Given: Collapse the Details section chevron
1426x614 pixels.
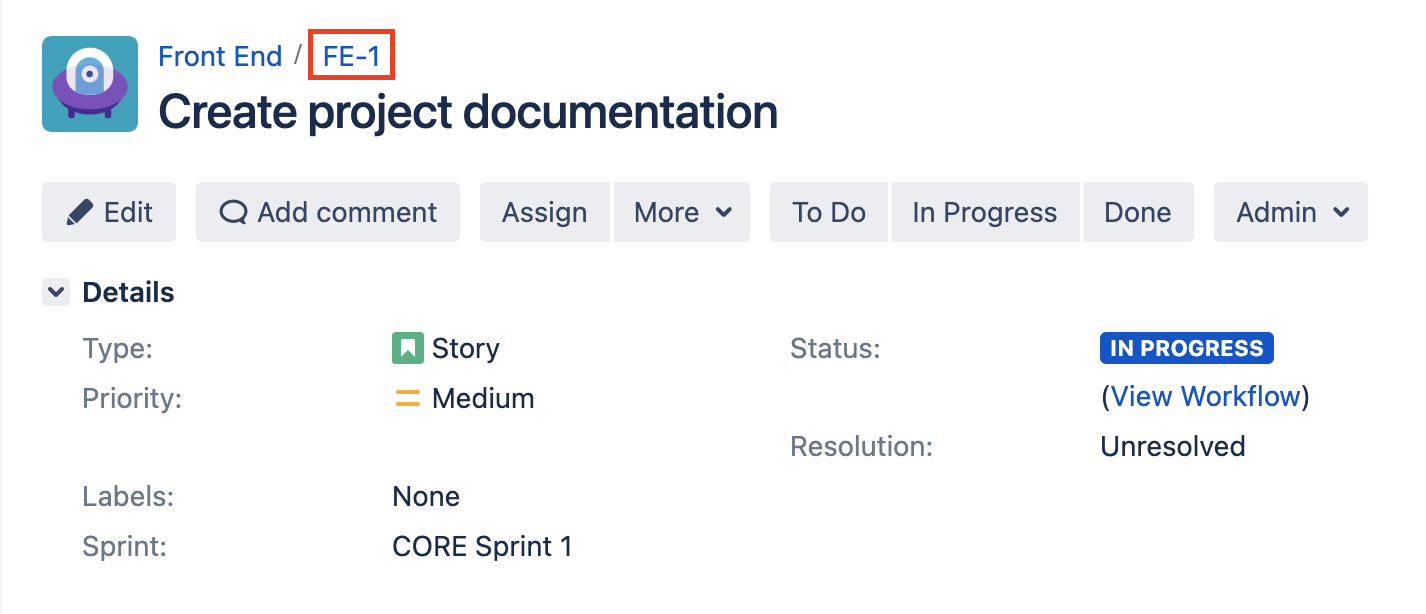Looking at the screenshot, I should click(56, 293).
